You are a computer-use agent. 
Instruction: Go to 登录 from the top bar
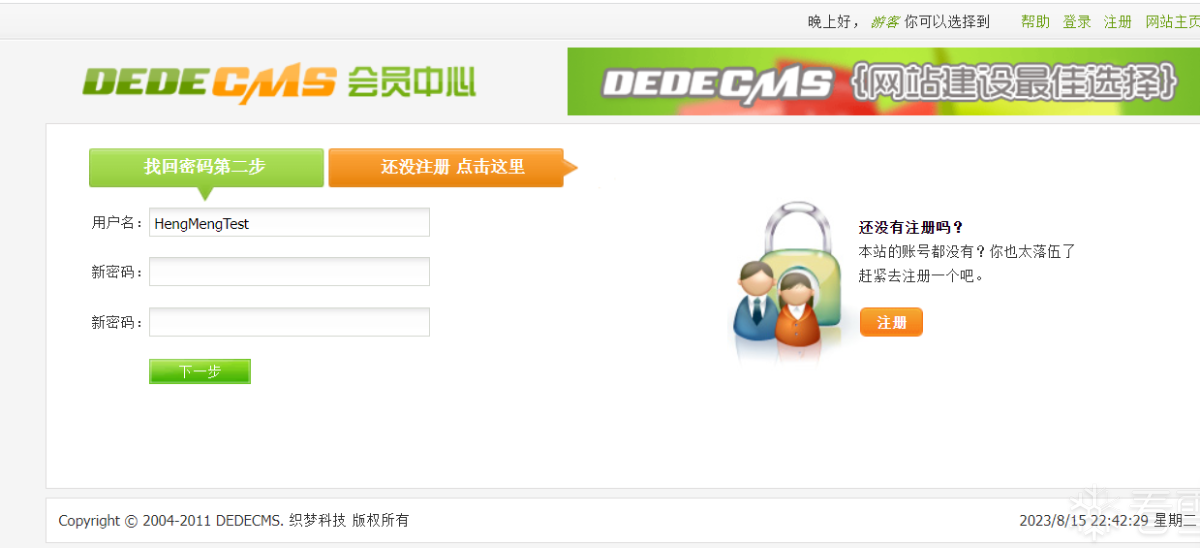[1077, 22]
